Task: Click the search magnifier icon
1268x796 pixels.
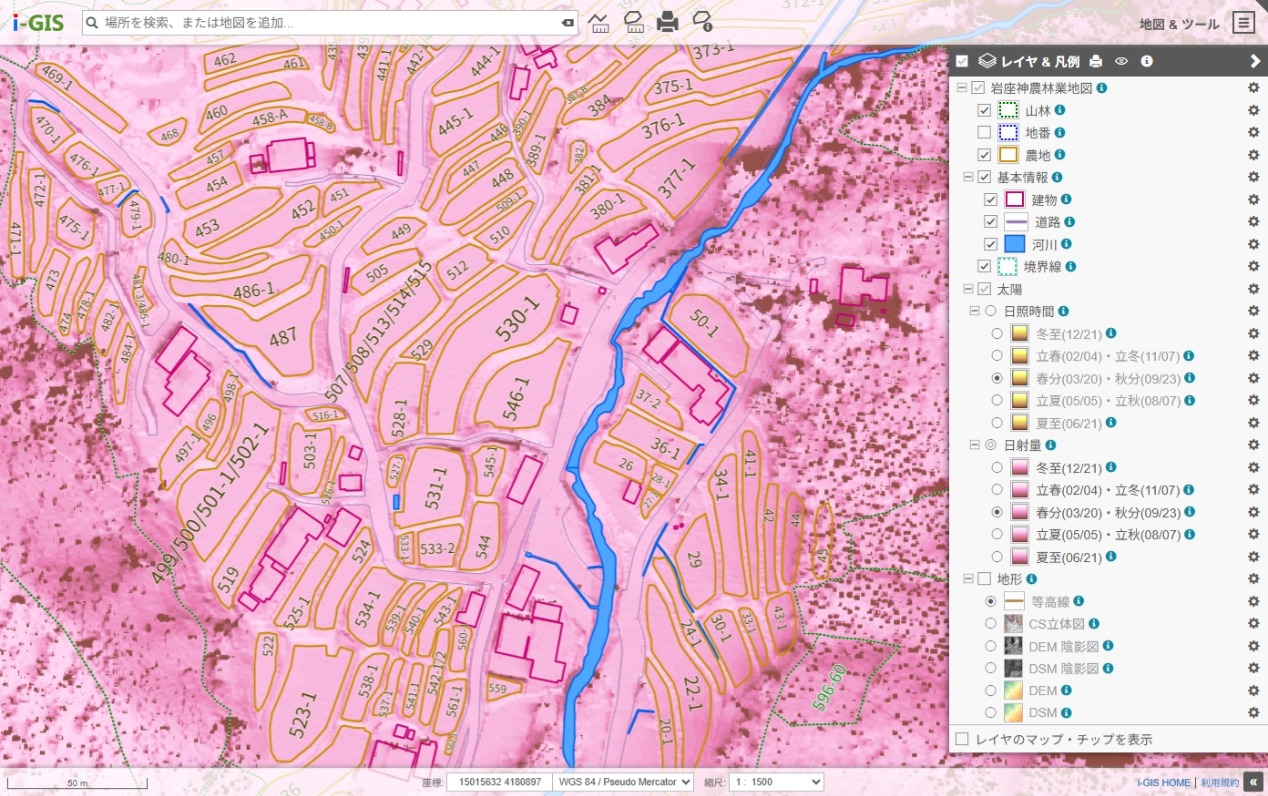Action: pos(91,22)
